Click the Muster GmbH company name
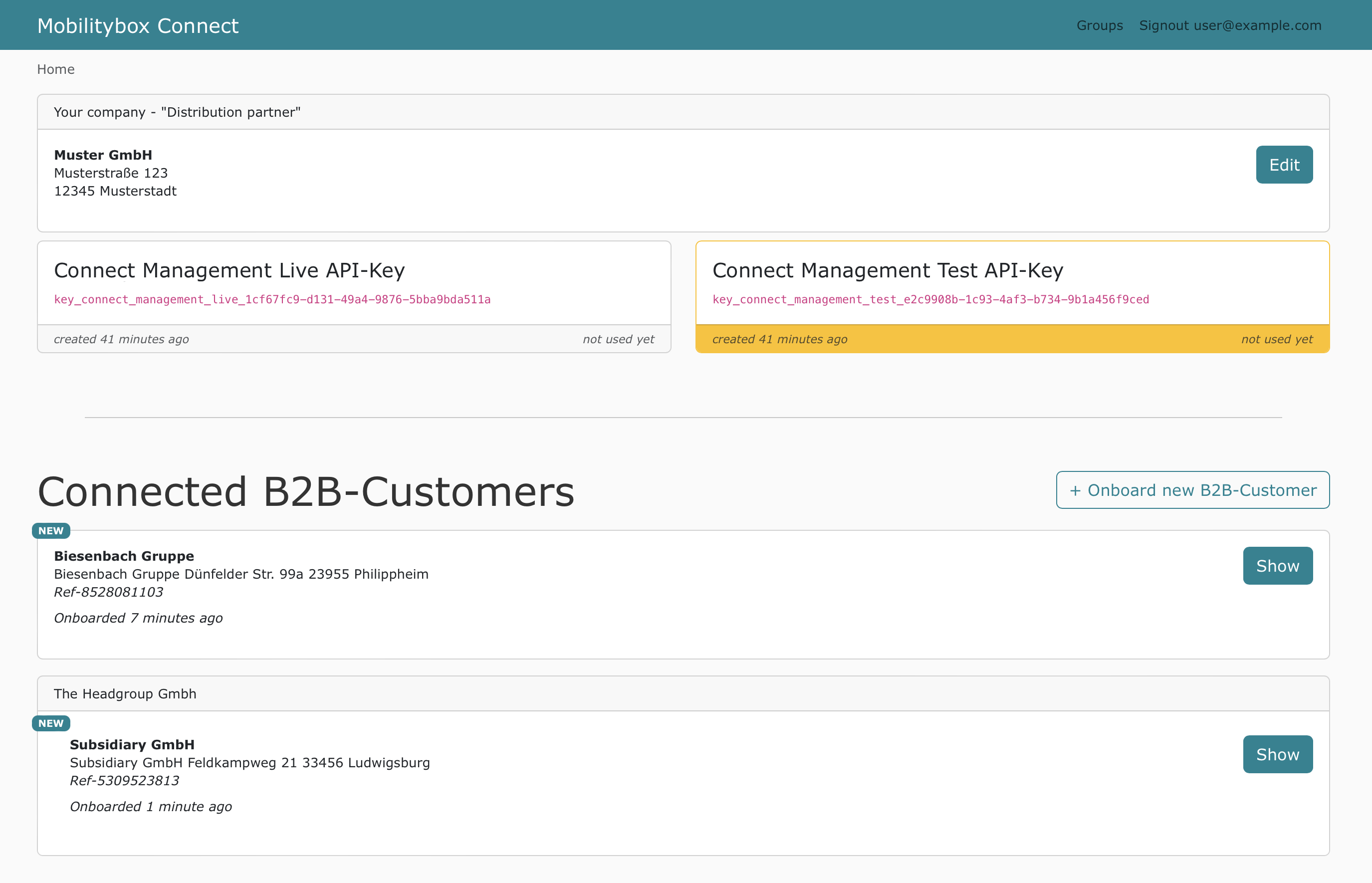 [x=103, y=155]
